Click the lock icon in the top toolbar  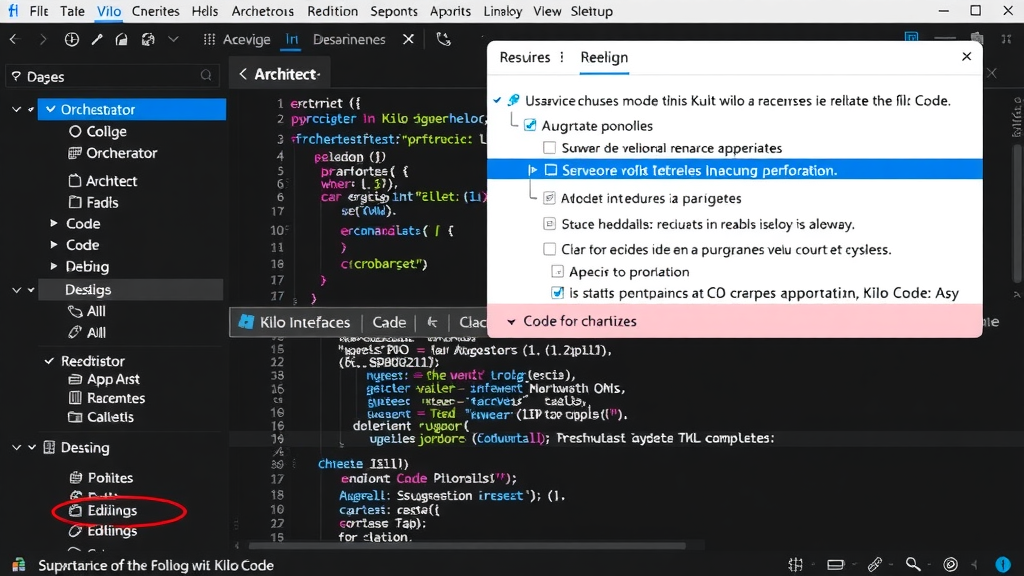122,39
